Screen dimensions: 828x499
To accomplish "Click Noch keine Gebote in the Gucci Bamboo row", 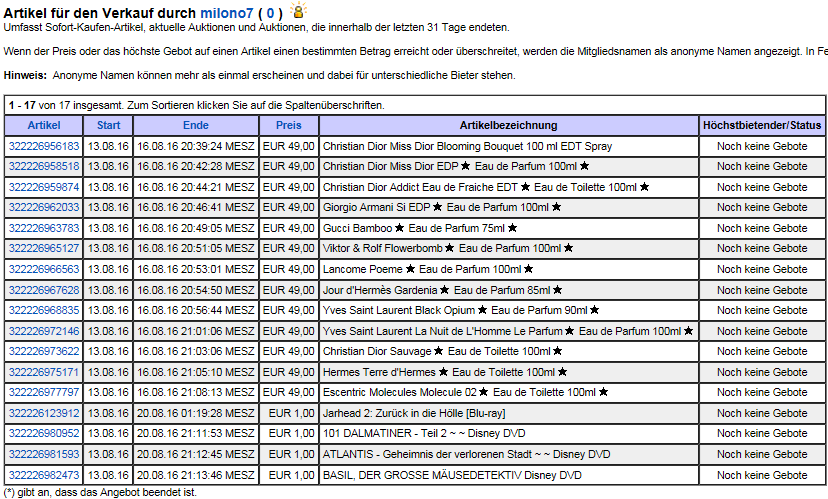I will coord(762,229).
